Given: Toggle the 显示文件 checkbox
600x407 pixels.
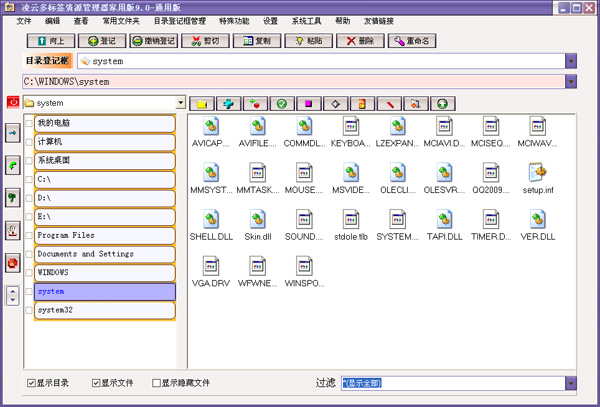Looking at the screenshot, I should (x=96, y=383).
